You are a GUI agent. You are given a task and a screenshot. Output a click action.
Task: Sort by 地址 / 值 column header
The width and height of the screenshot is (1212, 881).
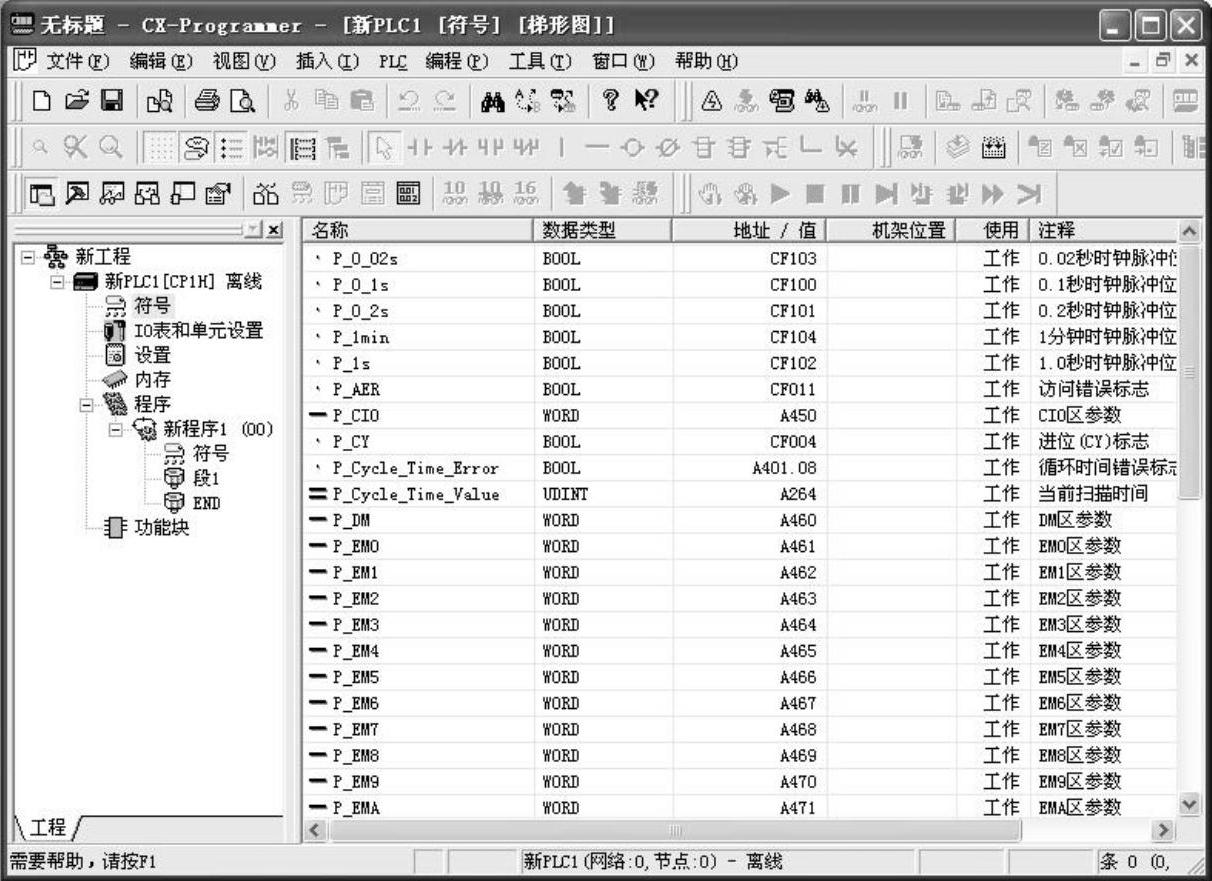pos(751,231)
